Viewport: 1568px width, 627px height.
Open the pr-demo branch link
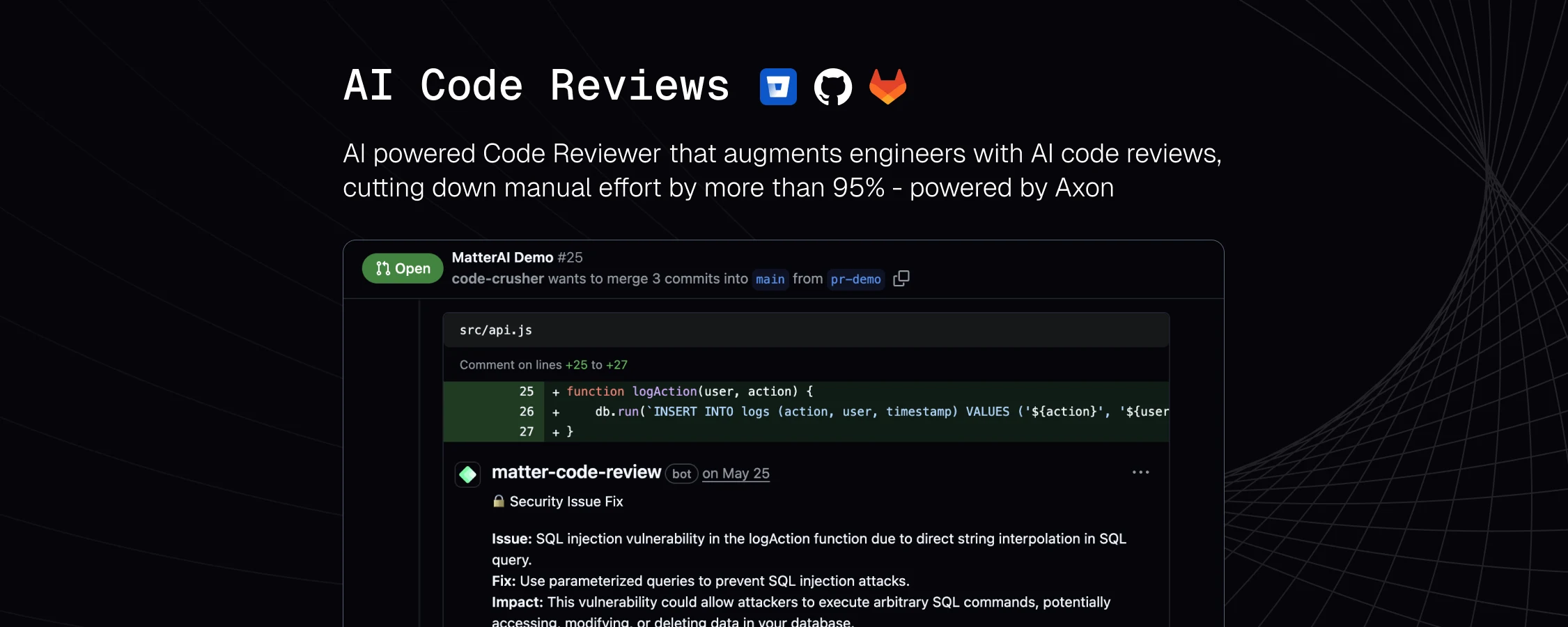(855, 279)
